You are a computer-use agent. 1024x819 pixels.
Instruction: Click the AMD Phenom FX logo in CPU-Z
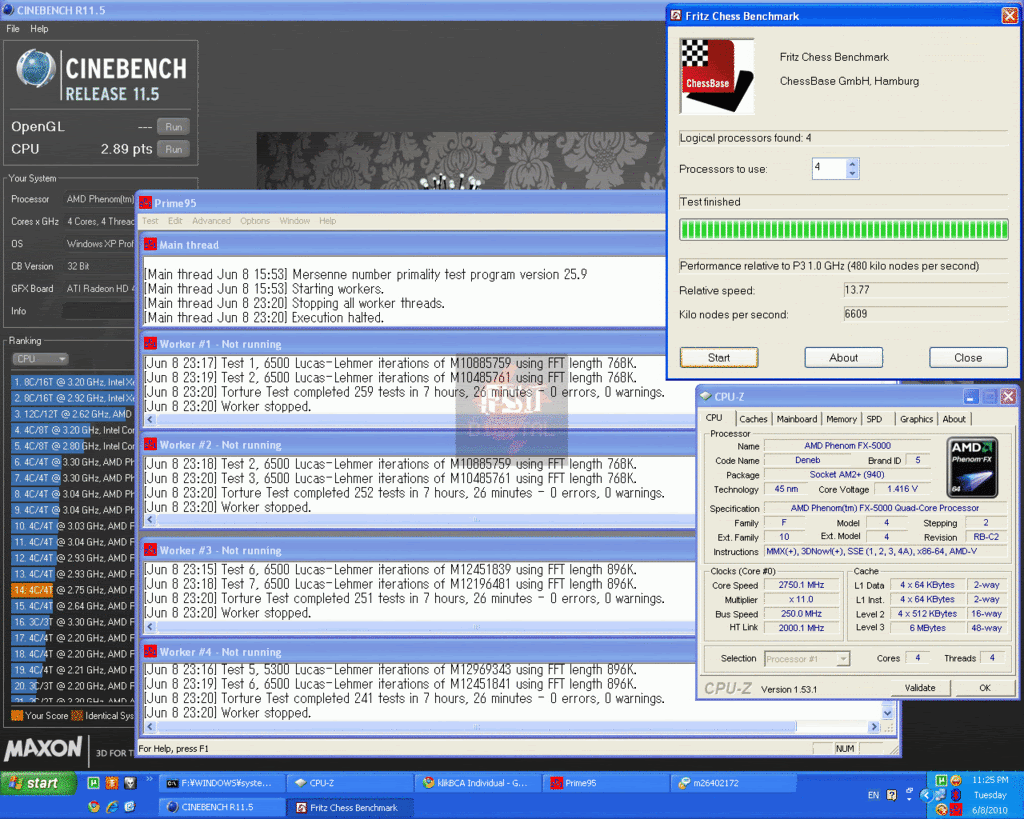tap(972, 468)
